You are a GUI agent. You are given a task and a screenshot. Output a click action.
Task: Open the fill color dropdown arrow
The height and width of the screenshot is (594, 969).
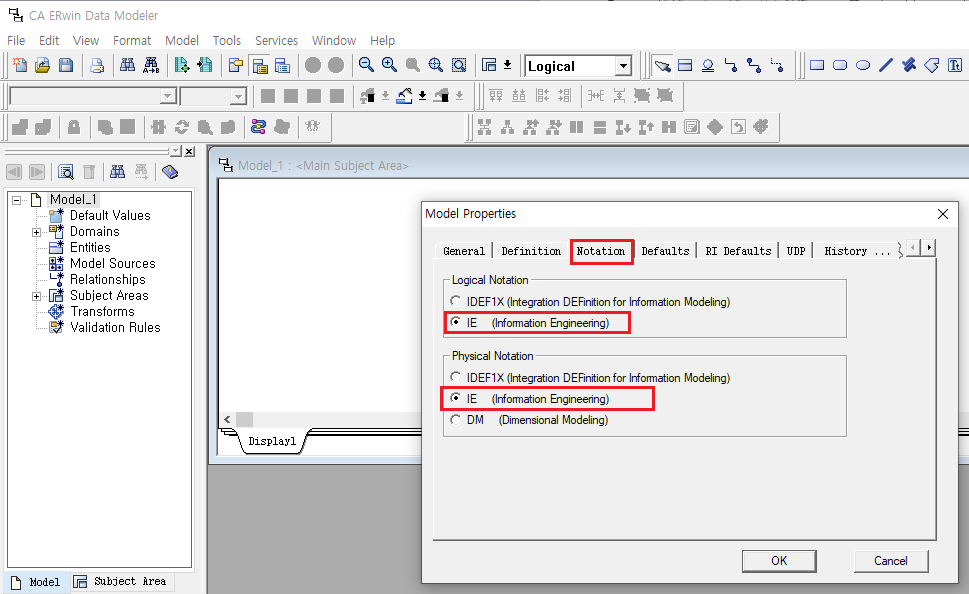[423, 96]
